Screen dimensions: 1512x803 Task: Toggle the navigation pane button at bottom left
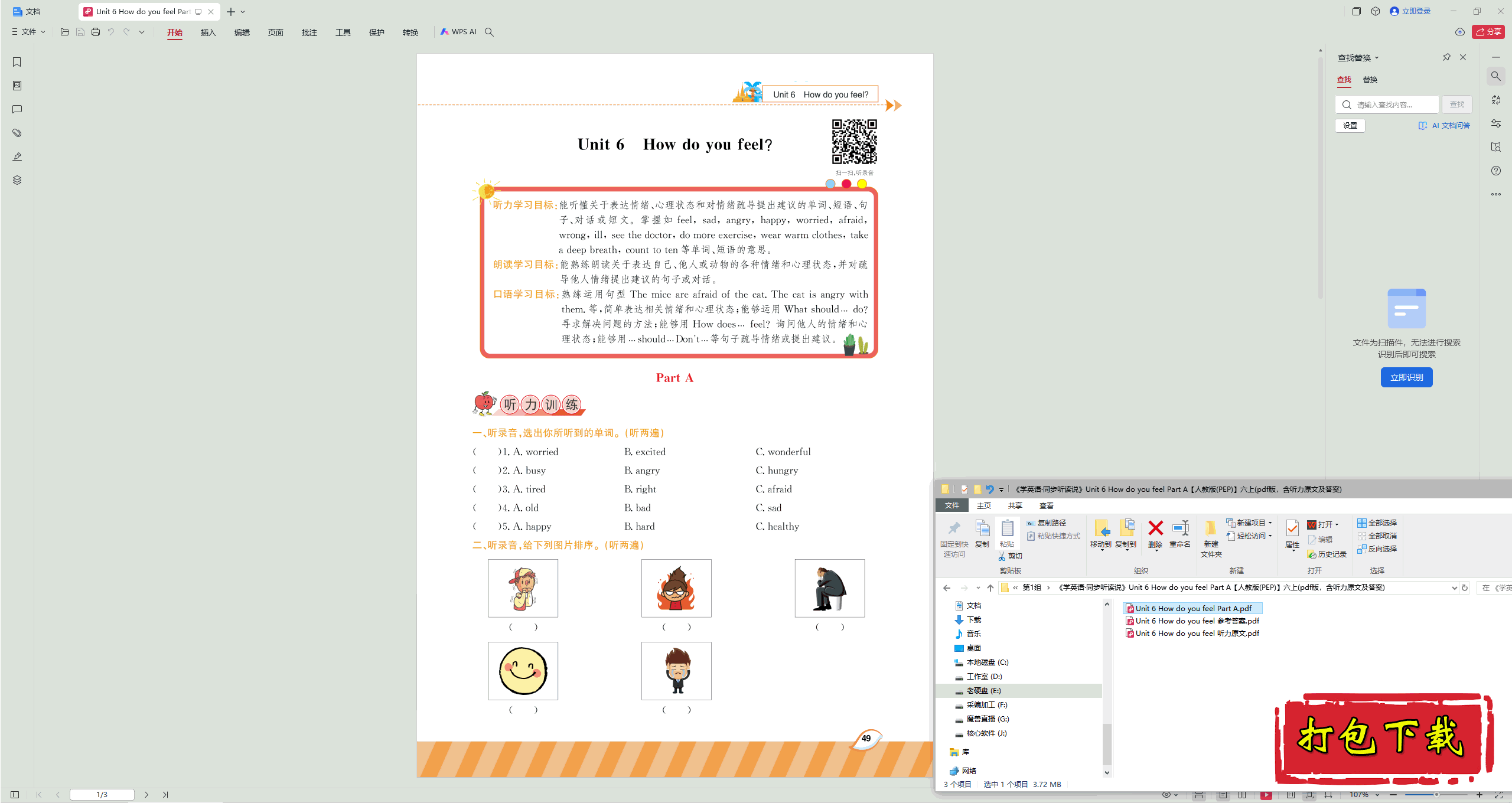pyautogui.click(x=15, y=795)
